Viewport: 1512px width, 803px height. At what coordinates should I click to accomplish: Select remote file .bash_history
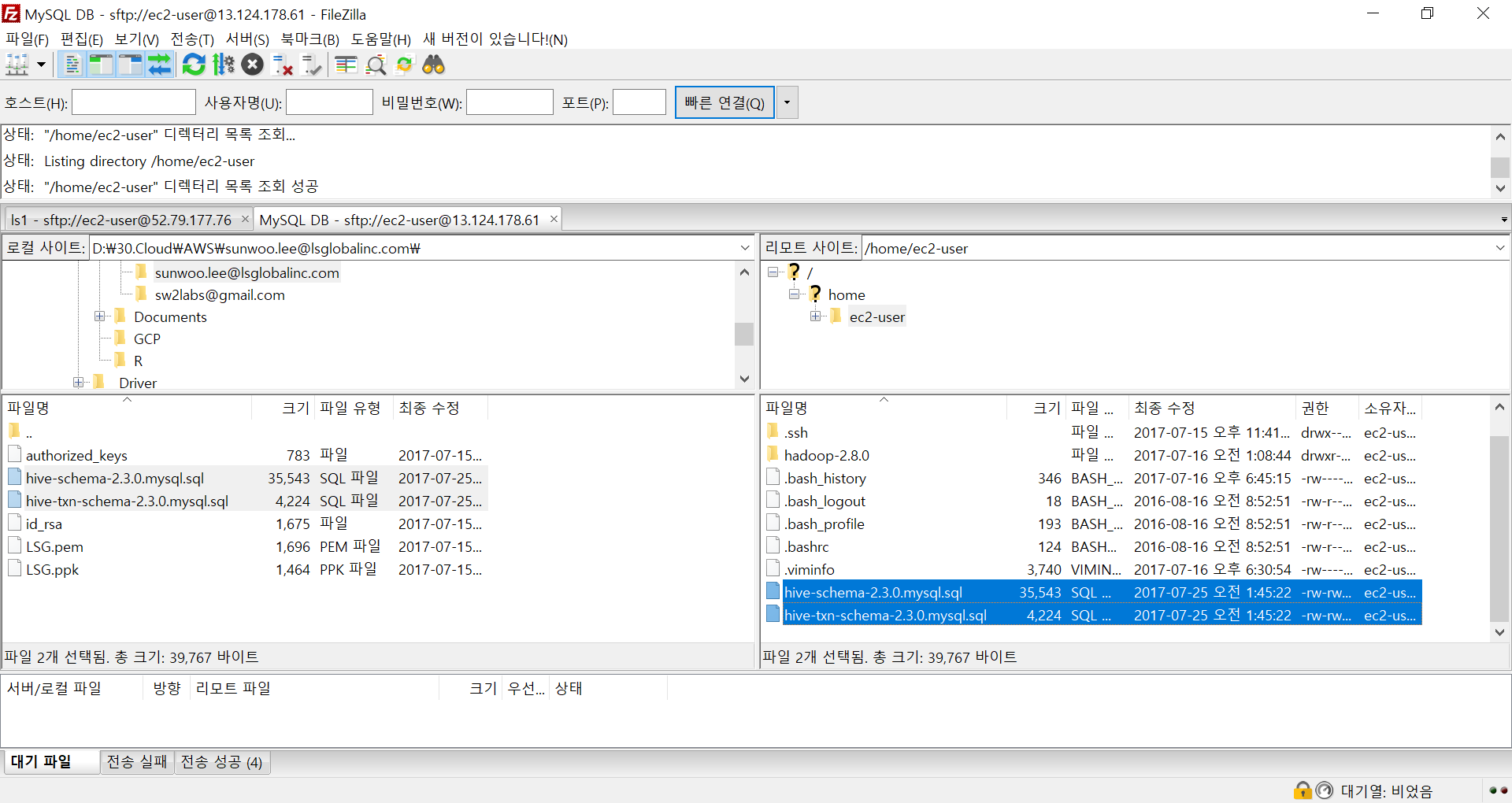click(825, 479)
